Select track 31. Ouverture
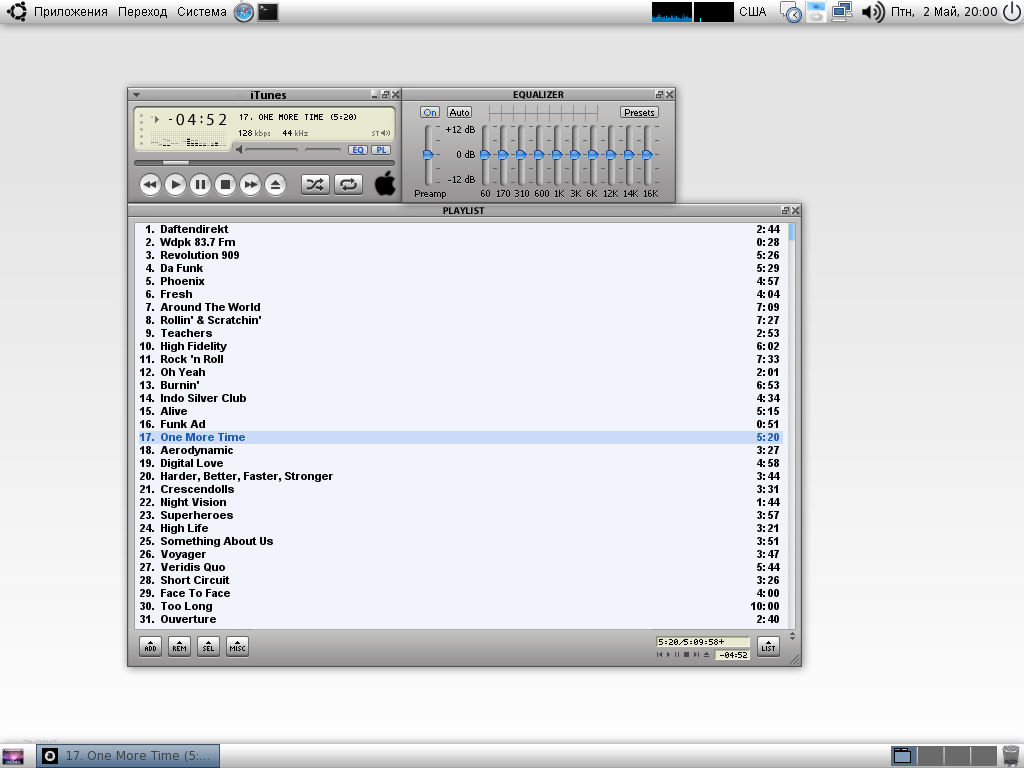This screenshot has height=768, width=1024. pyautogui.click(x=460, y=619)
